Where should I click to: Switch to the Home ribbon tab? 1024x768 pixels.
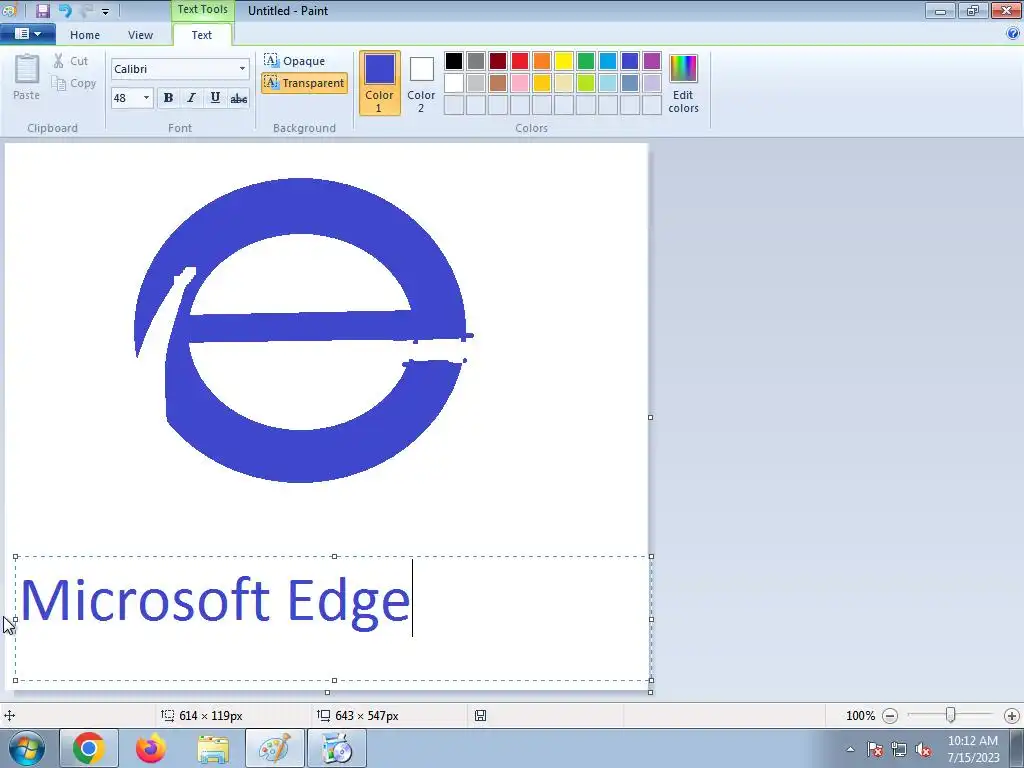pos(85,35)
